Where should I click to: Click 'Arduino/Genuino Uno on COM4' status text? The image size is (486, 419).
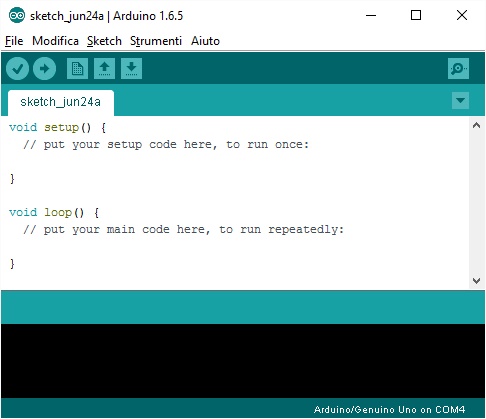(x=389, y=409)
